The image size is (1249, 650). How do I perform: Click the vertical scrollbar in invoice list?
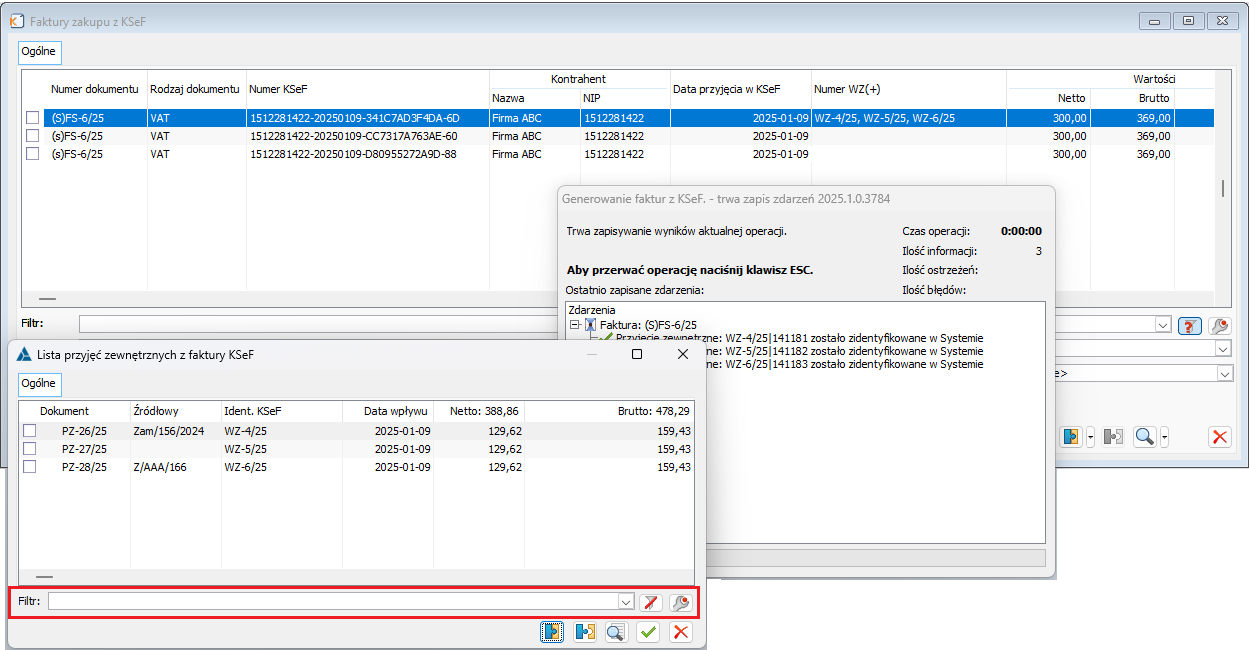click(x=1221, y=189)
